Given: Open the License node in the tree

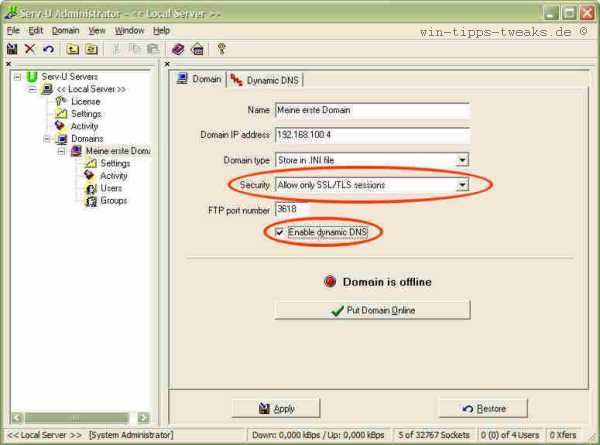Looking at the screenshot, I should [85, 101].
